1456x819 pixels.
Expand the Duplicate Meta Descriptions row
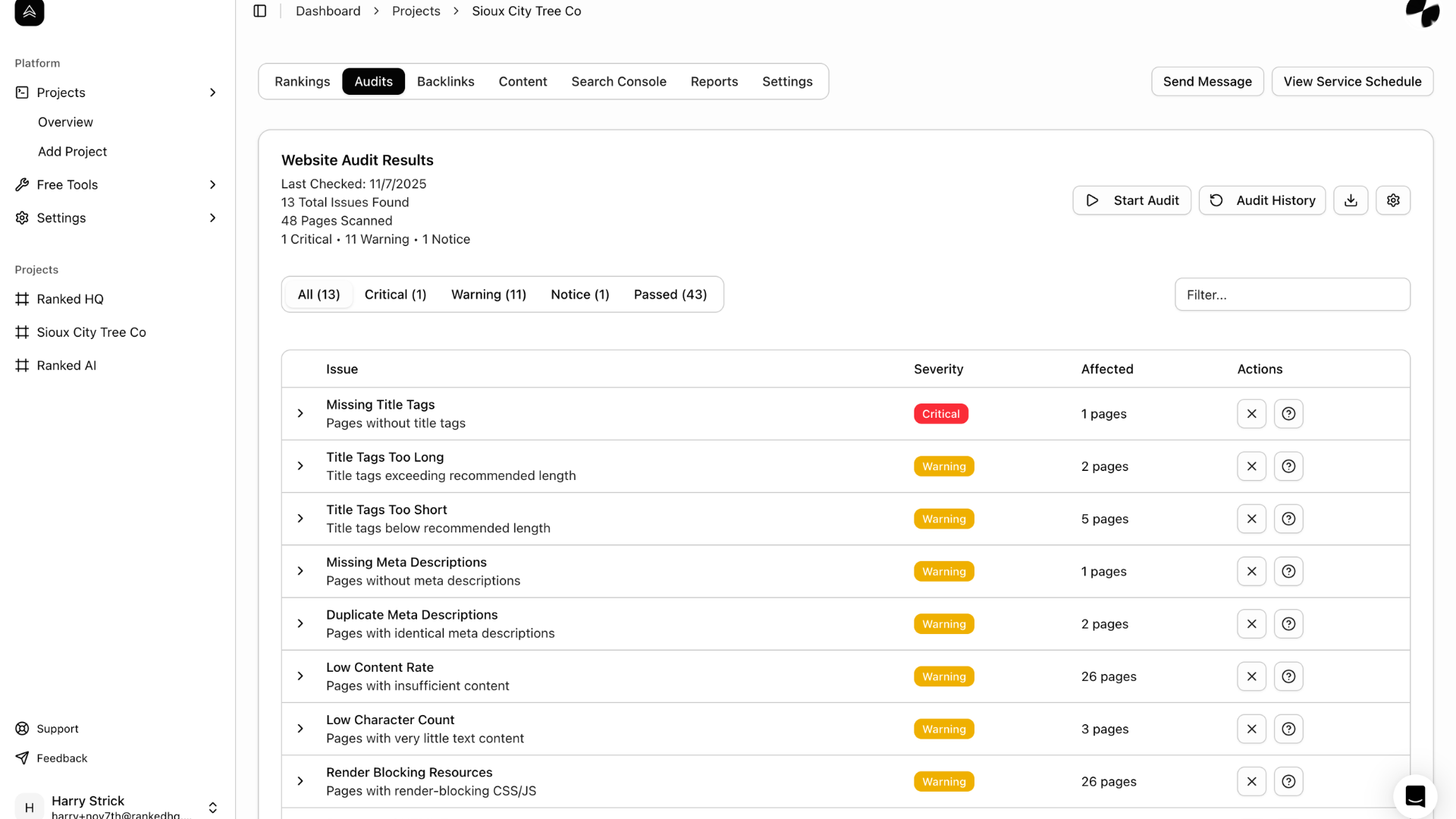click(x=300, y=624)
